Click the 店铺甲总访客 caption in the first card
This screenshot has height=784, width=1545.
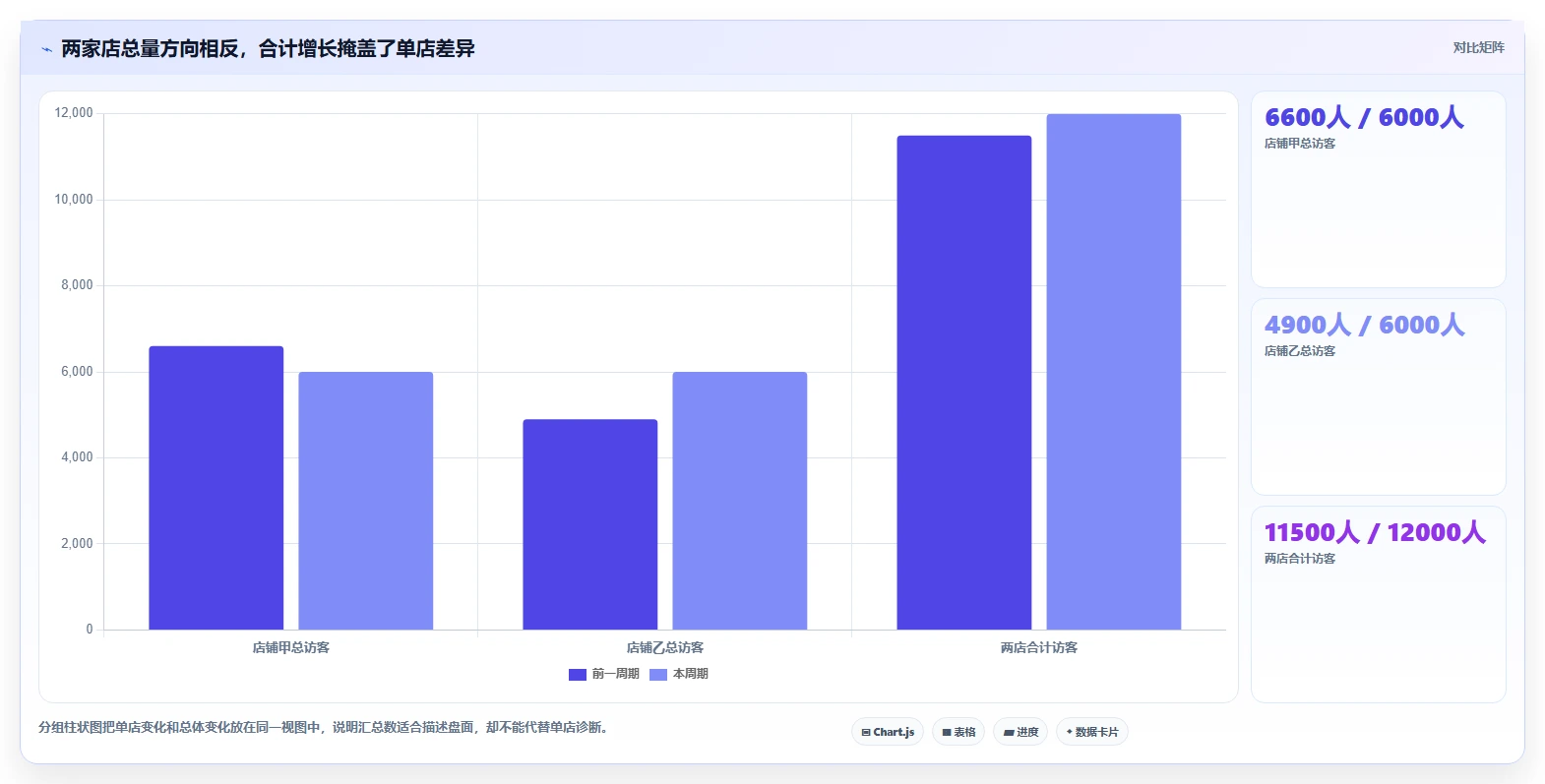point(1300,144)
